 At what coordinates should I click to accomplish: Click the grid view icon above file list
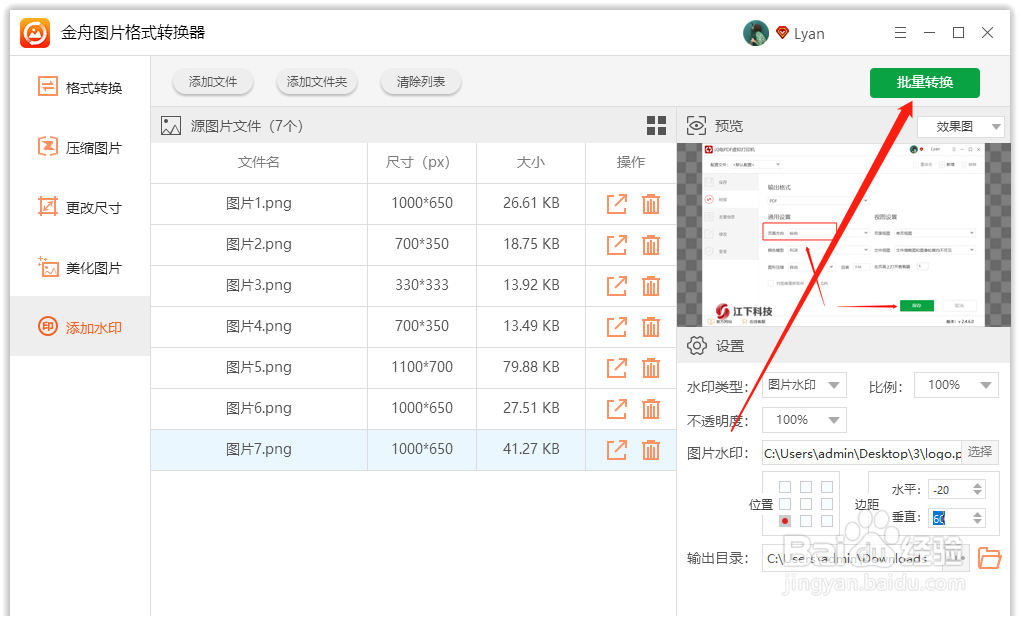pyautogui.click(x=657, y=125)
